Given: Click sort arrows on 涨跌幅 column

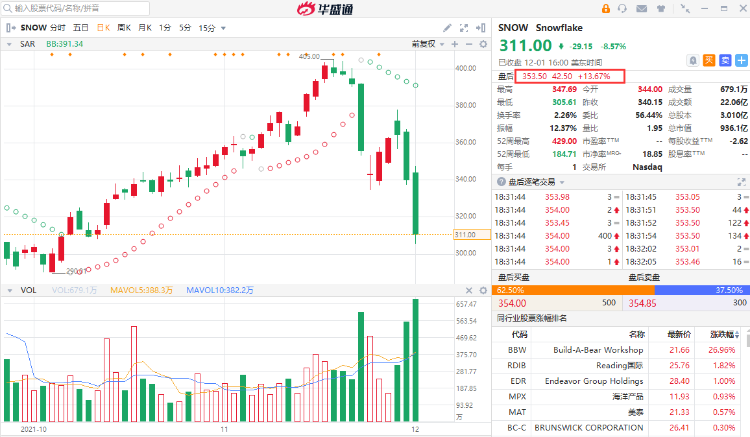Looking at the screenshot, I should (x=737, y=335).
